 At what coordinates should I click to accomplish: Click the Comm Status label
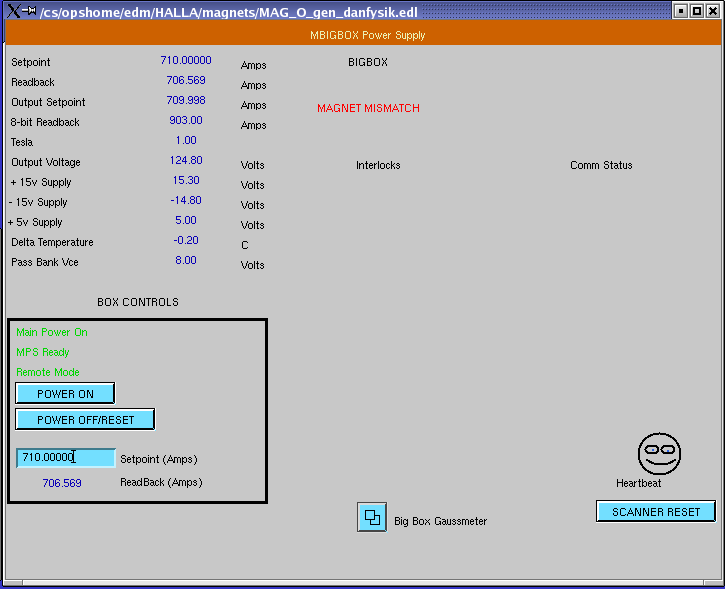coord(601,165)
